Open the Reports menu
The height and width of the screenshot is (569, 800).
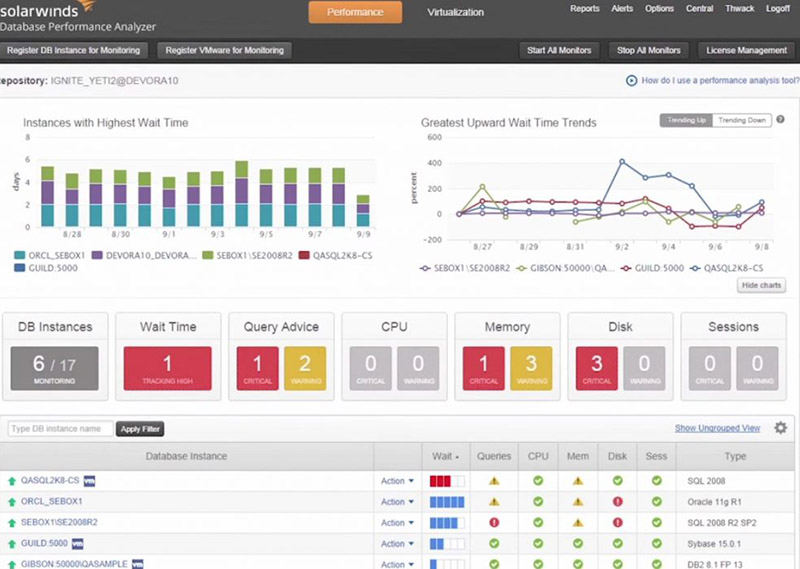(x=585, y=9)
